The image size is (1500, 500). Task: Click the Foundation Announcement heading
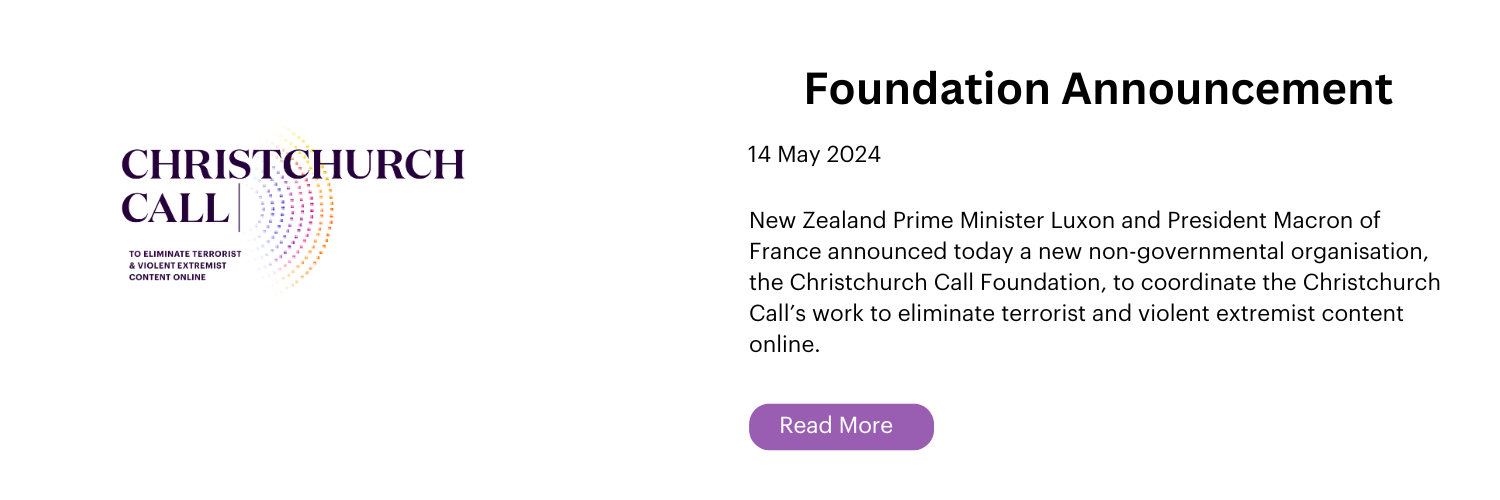pyautogui.click(x=1098, y=89)
